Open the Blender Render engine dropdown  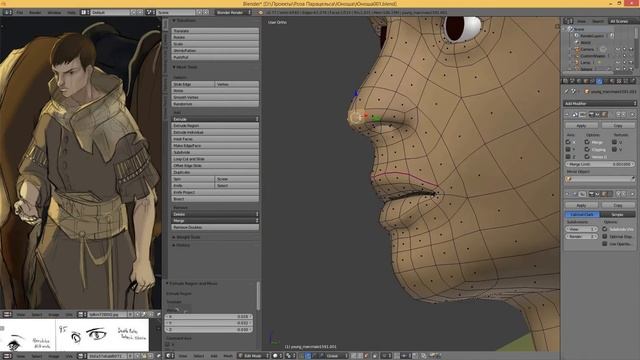[x=233, y=12]
